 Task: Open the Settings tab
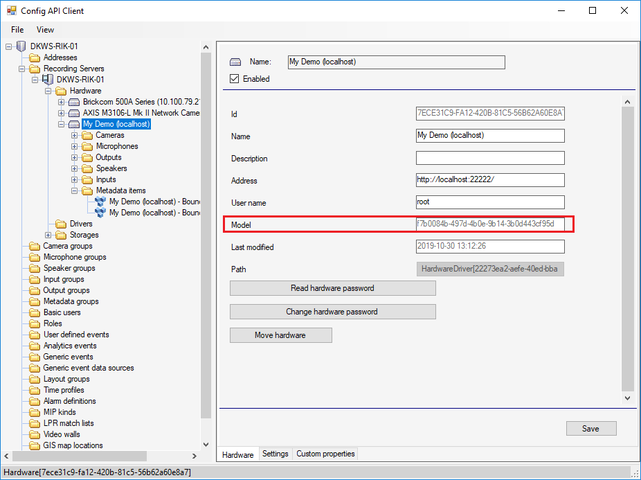(274, 454)
